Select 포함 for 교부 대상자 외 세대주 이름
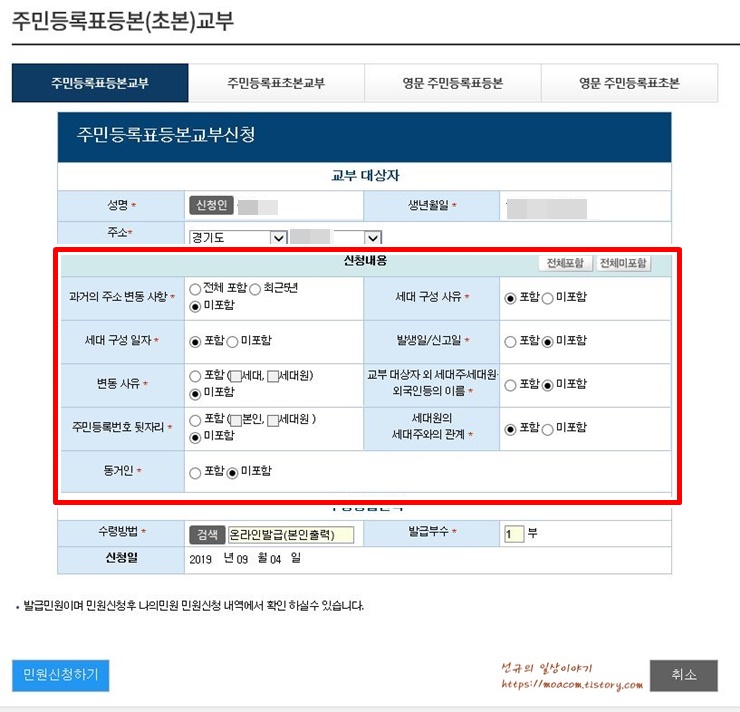The height and width of the screenshot is (712, 740). (x=510, y=385)
